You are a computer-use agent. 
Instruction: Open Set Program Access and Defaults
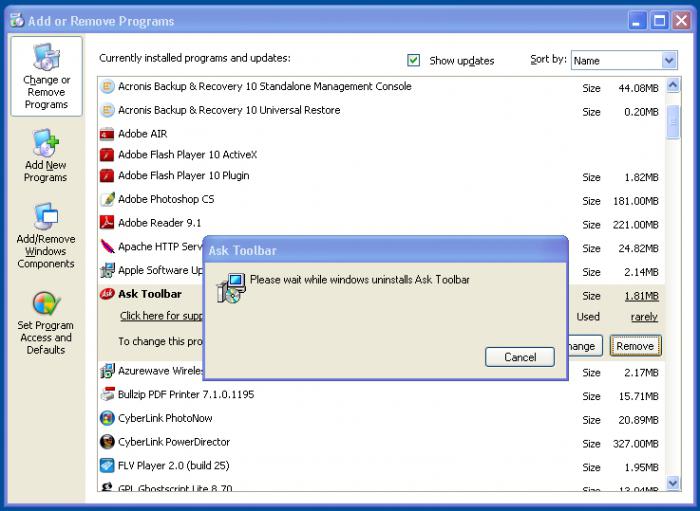[x=46, y=323]
